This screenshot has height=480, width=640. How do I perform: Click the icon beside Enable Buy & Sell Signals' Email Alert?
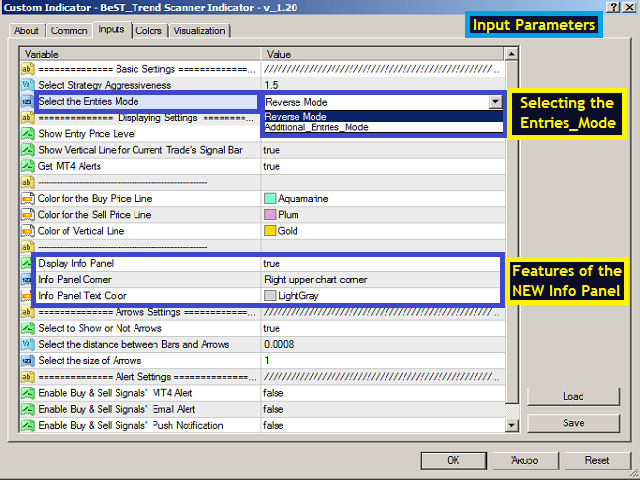(x=27, y=409)
